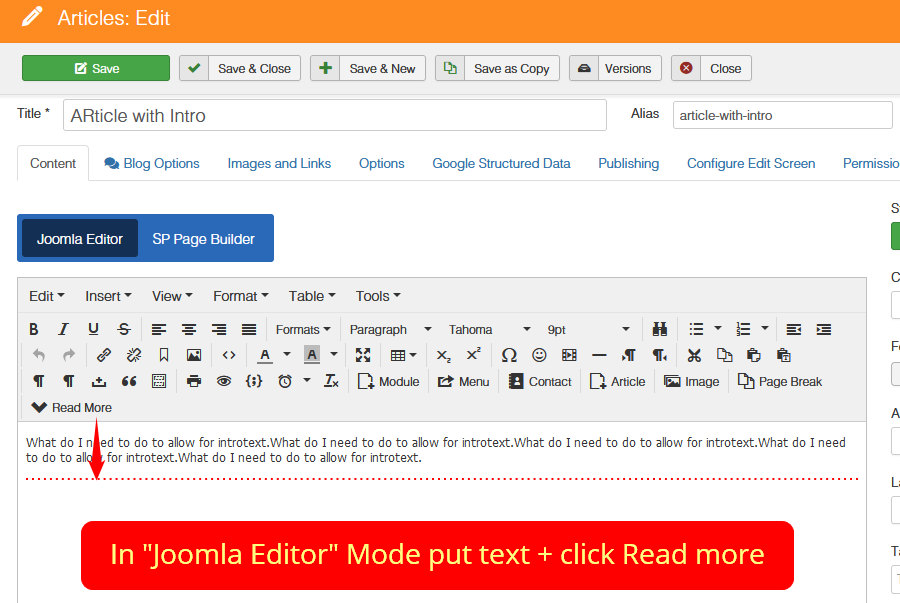The height and width of the screenshot is (603, 900).
Task: Insert a special character with Omega icon
Action: 509,355
